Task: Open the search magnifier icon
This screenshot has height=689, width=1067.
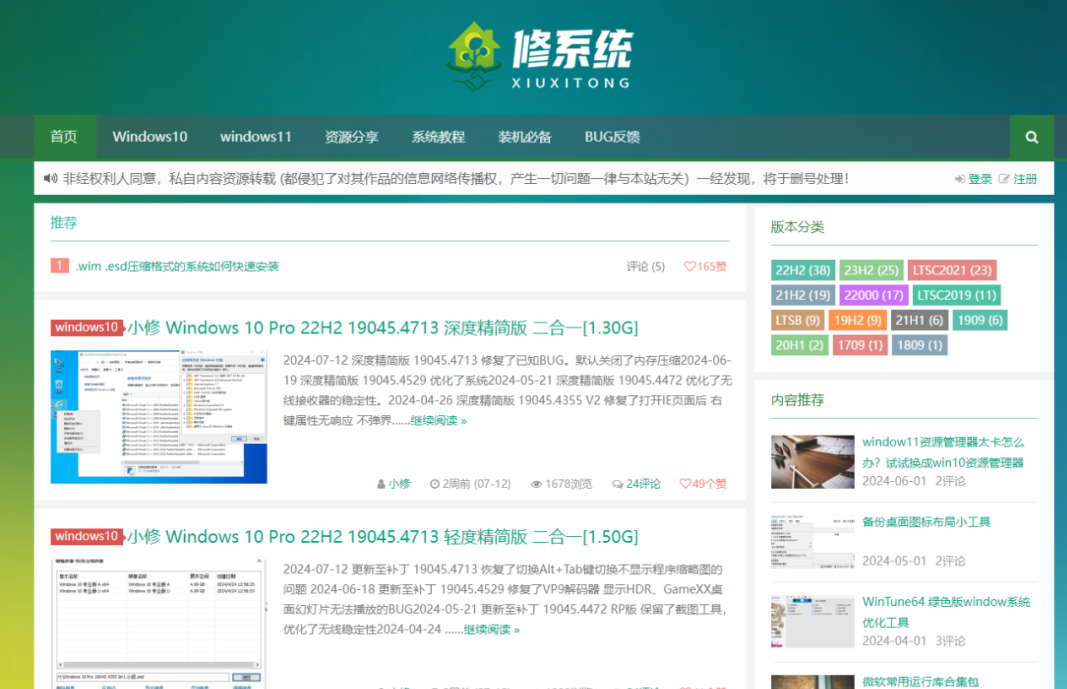Action: (1032, 137)
